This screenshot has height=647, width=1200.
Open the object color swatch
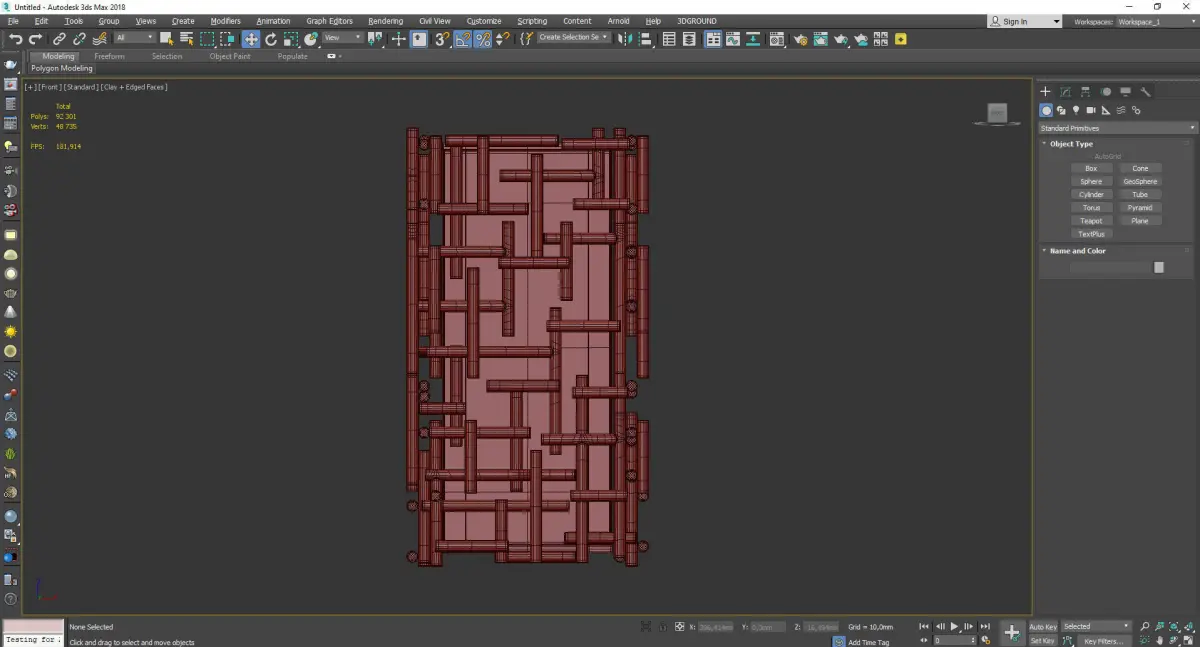(x=1158, y=267)
